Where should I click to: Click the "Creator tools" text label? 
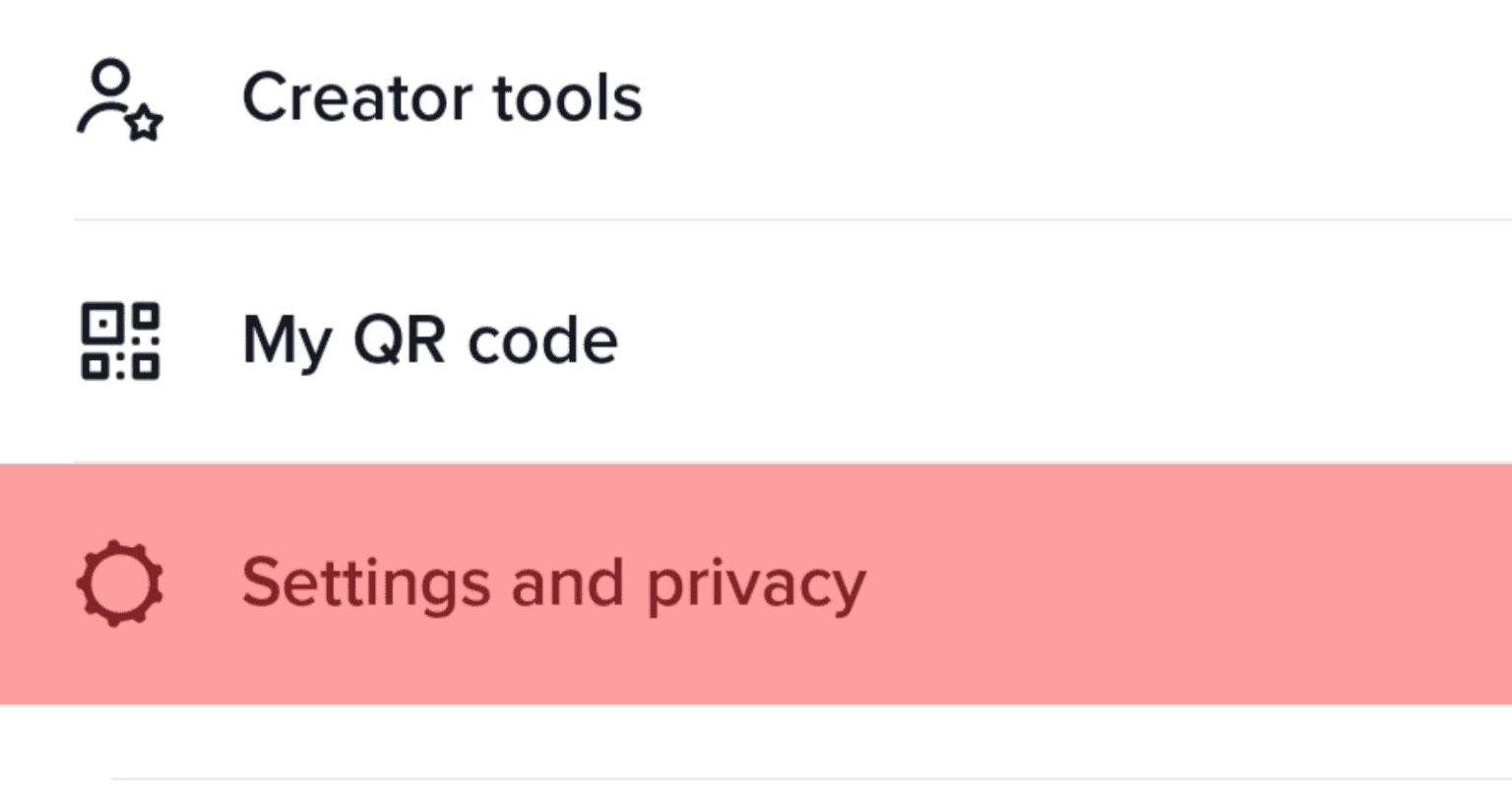(x=441, y=98)
